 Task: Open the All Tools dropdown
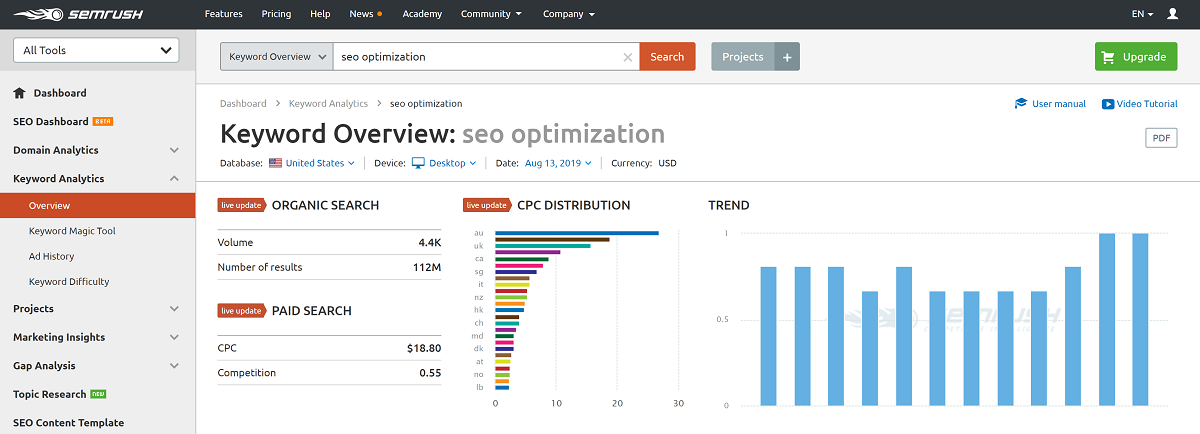pyautogui.click(x=96, y=50)
